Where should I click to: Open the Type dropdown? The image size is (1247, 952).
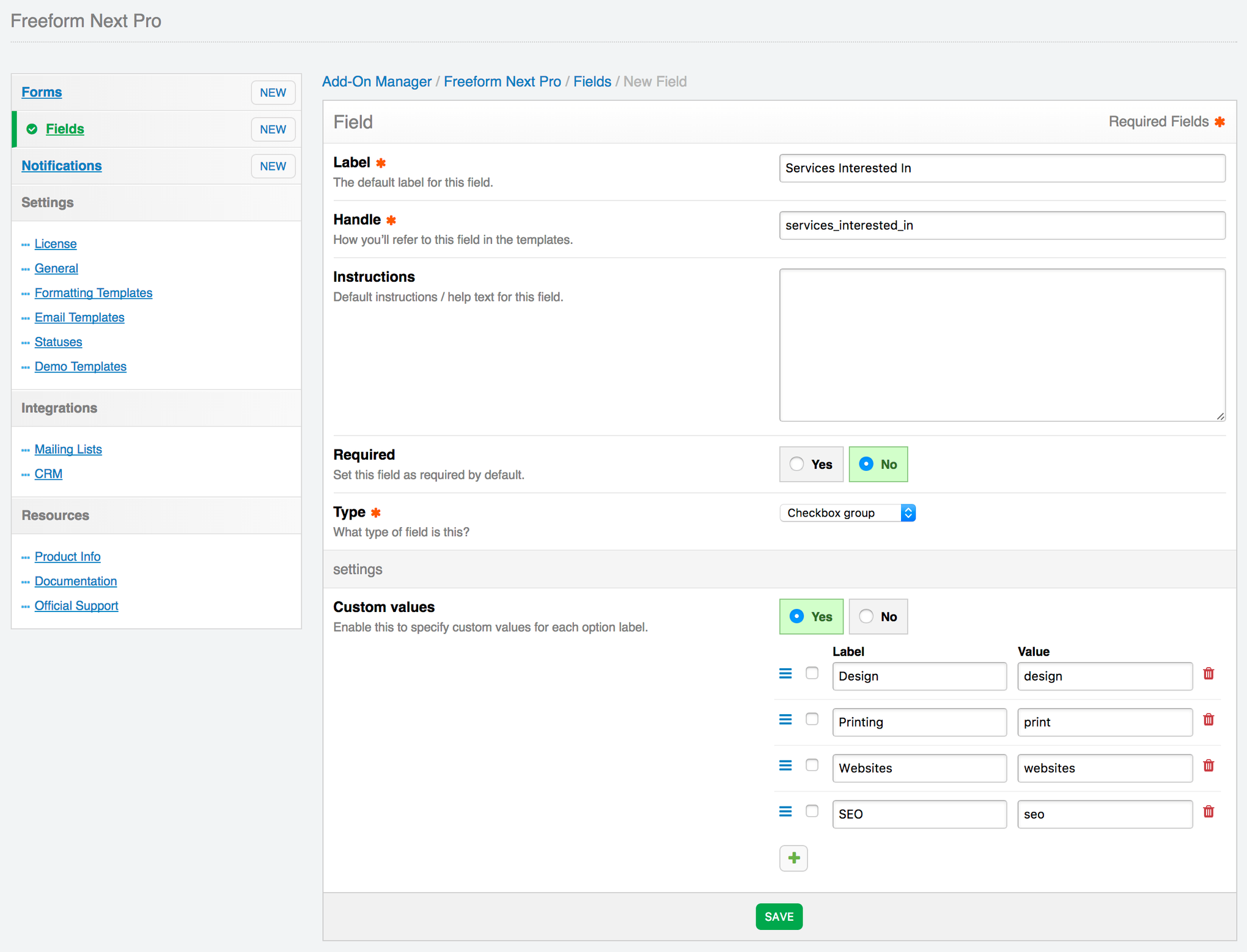[x=847, y=512]
